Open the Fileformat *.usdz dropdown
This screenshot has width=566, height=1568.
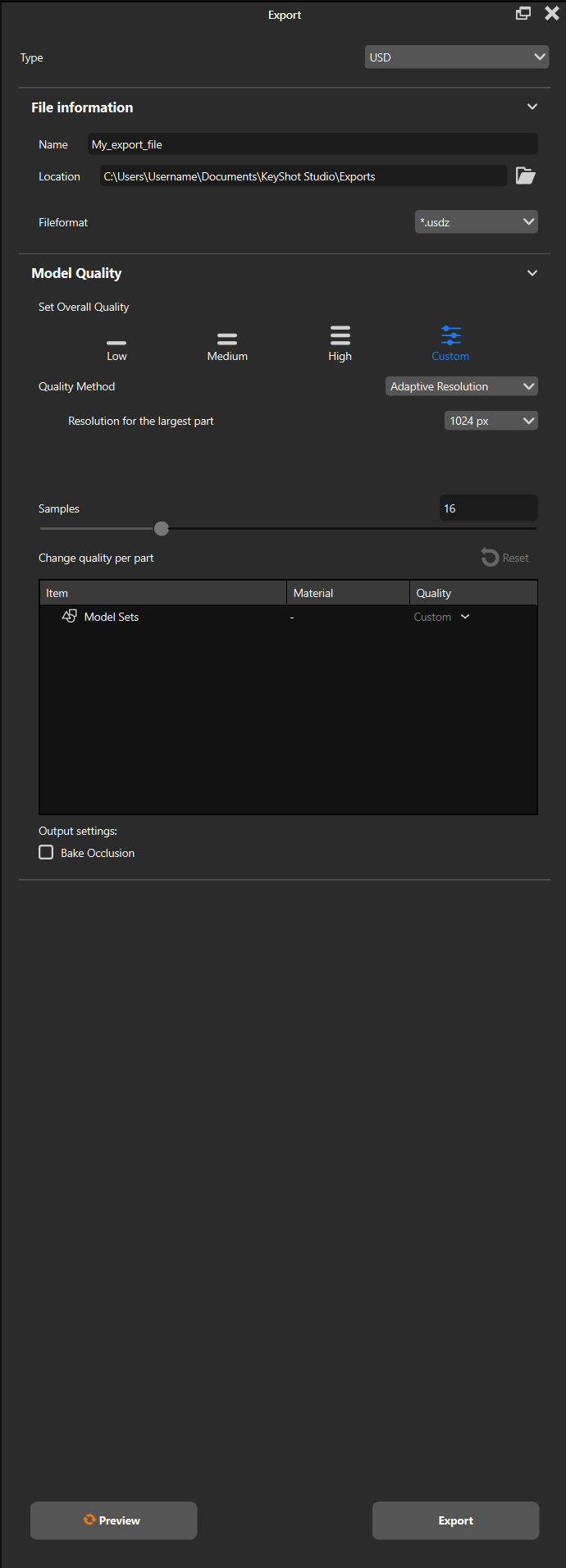tap(476, 222)
